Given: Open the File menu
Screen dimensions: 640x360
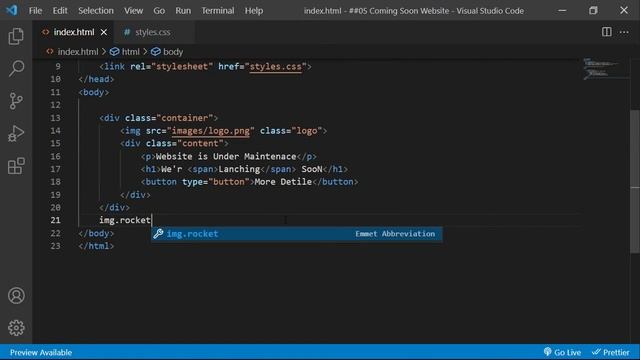Looking at the screenshot, I should [x=35, y=11].
